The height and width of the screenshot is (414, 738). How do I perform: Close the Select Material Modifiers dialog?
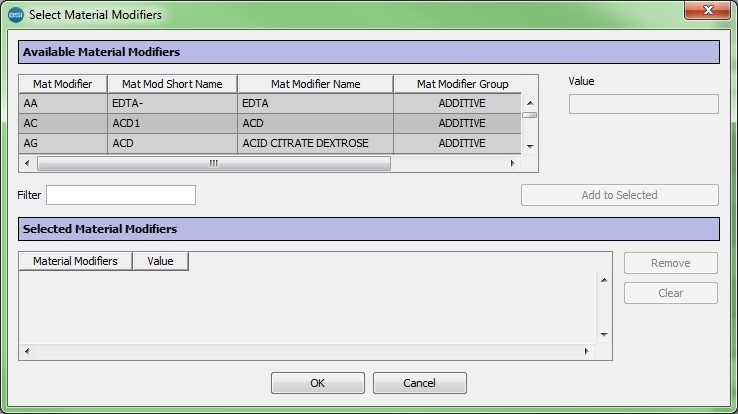click(x=707, y=10)
